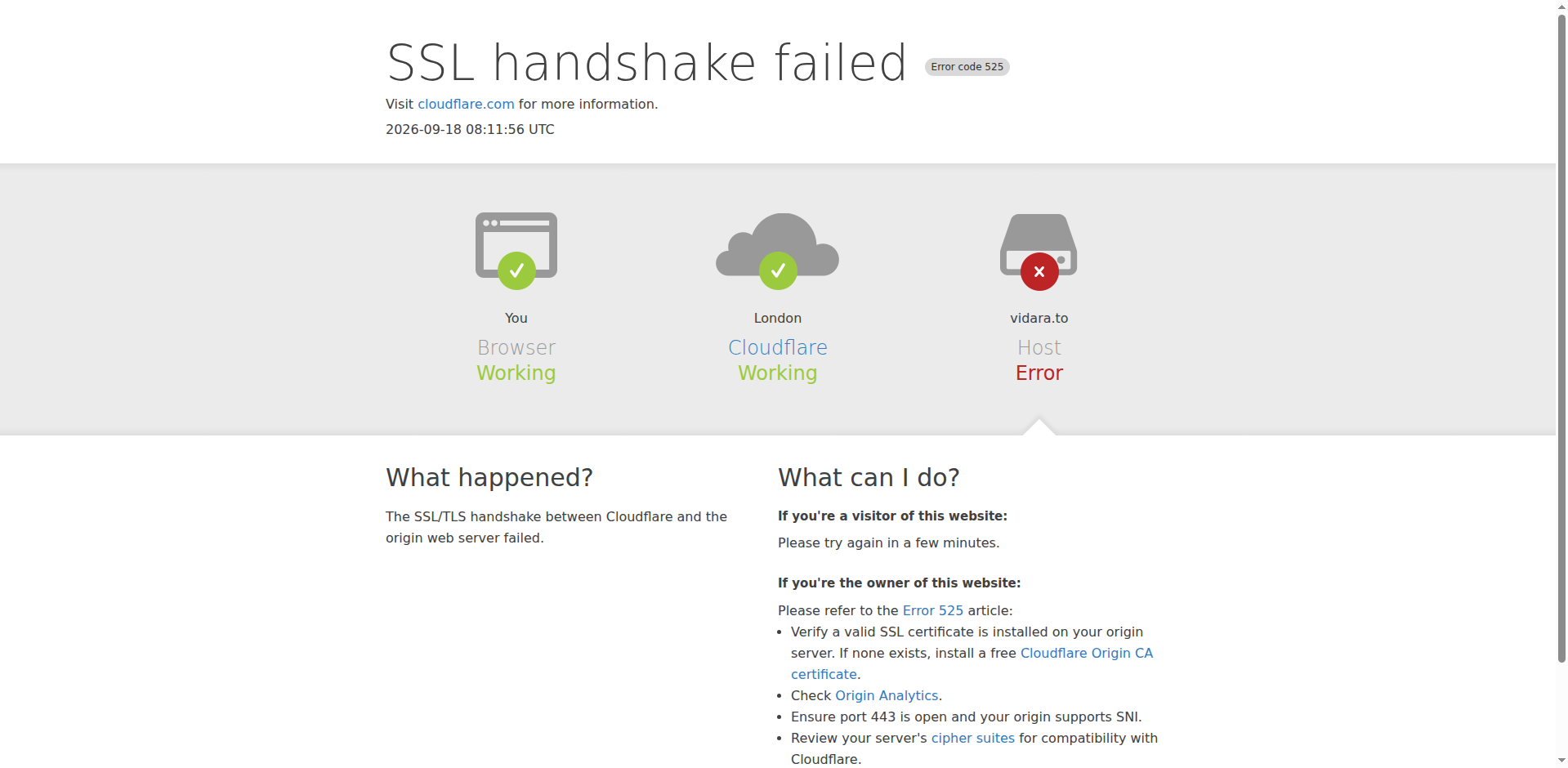The width and height of the screenshot is (1568, 768).
Task: Click the red X badge on the host icon
Action: (x=1039, y=271)
